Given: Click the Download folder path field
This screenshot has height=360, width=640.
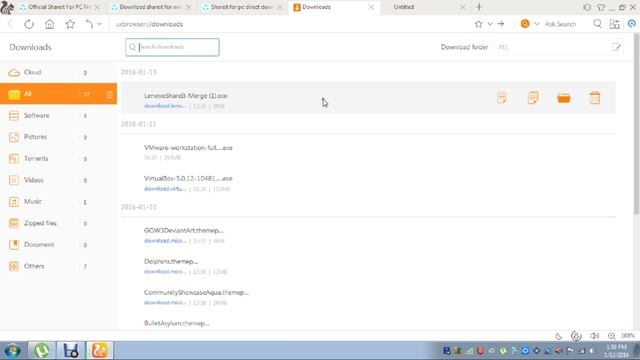Looking at the screenshot, I should (x=553, y=47).
